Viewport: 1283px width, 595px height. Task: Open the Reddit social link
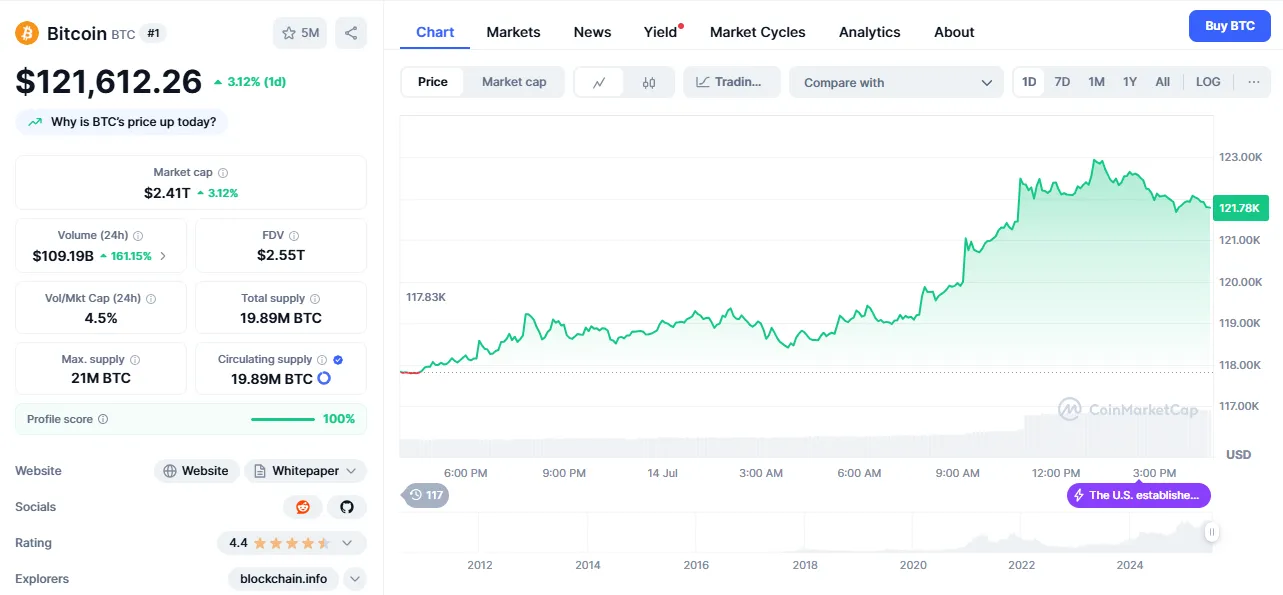[303, 507]
